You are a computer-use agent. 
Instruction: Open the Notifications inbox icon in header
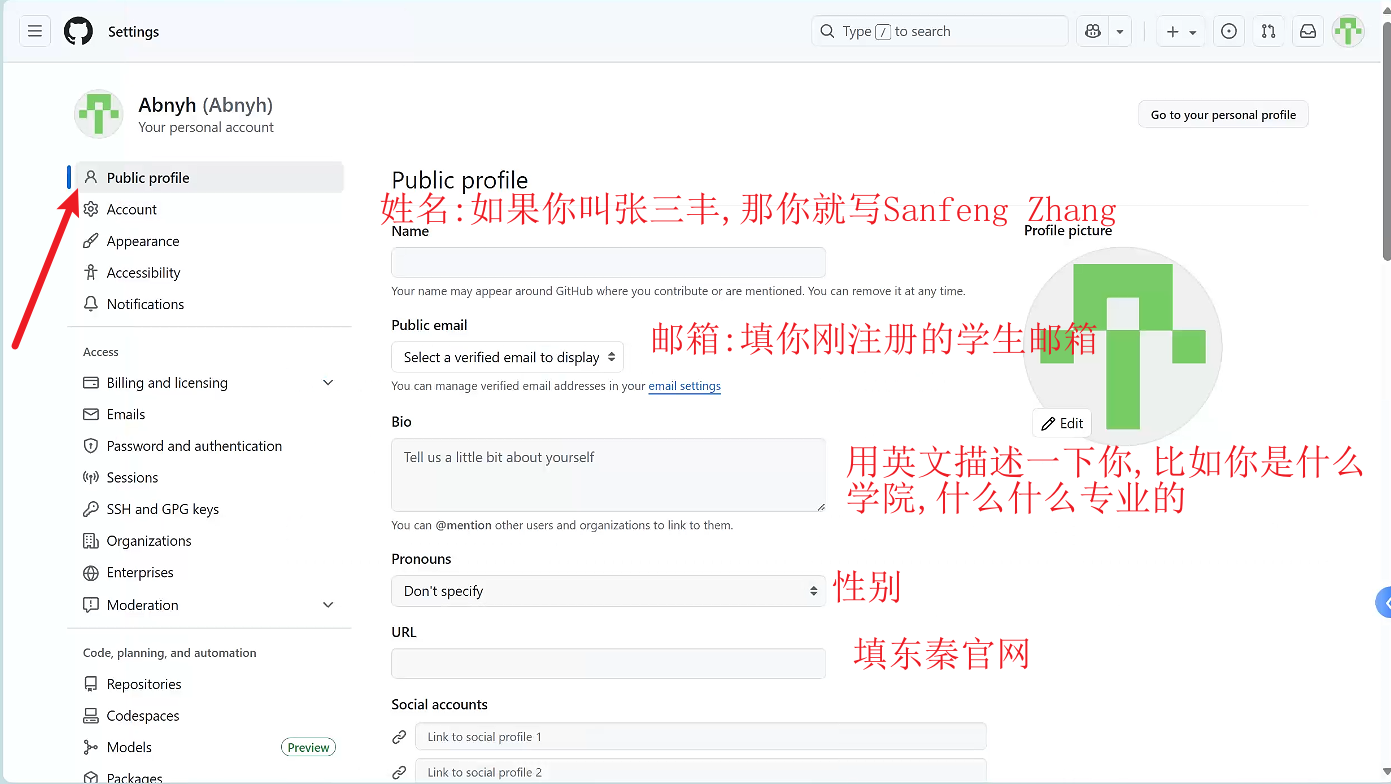(x=1308, y=32)
